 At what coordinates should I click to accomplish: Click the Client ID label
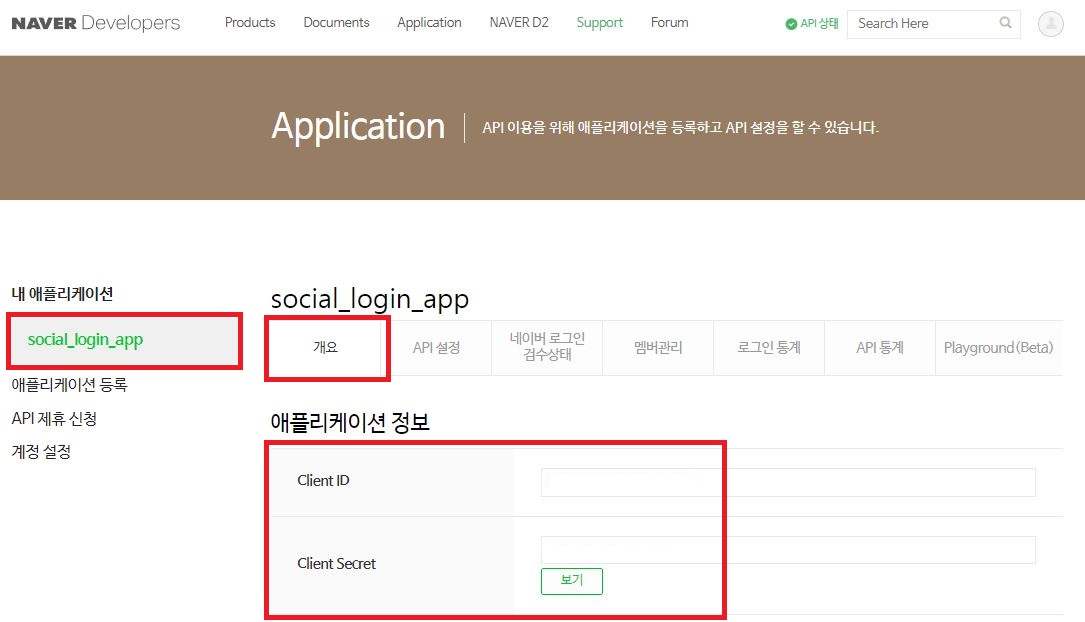[x=323, y=480]
